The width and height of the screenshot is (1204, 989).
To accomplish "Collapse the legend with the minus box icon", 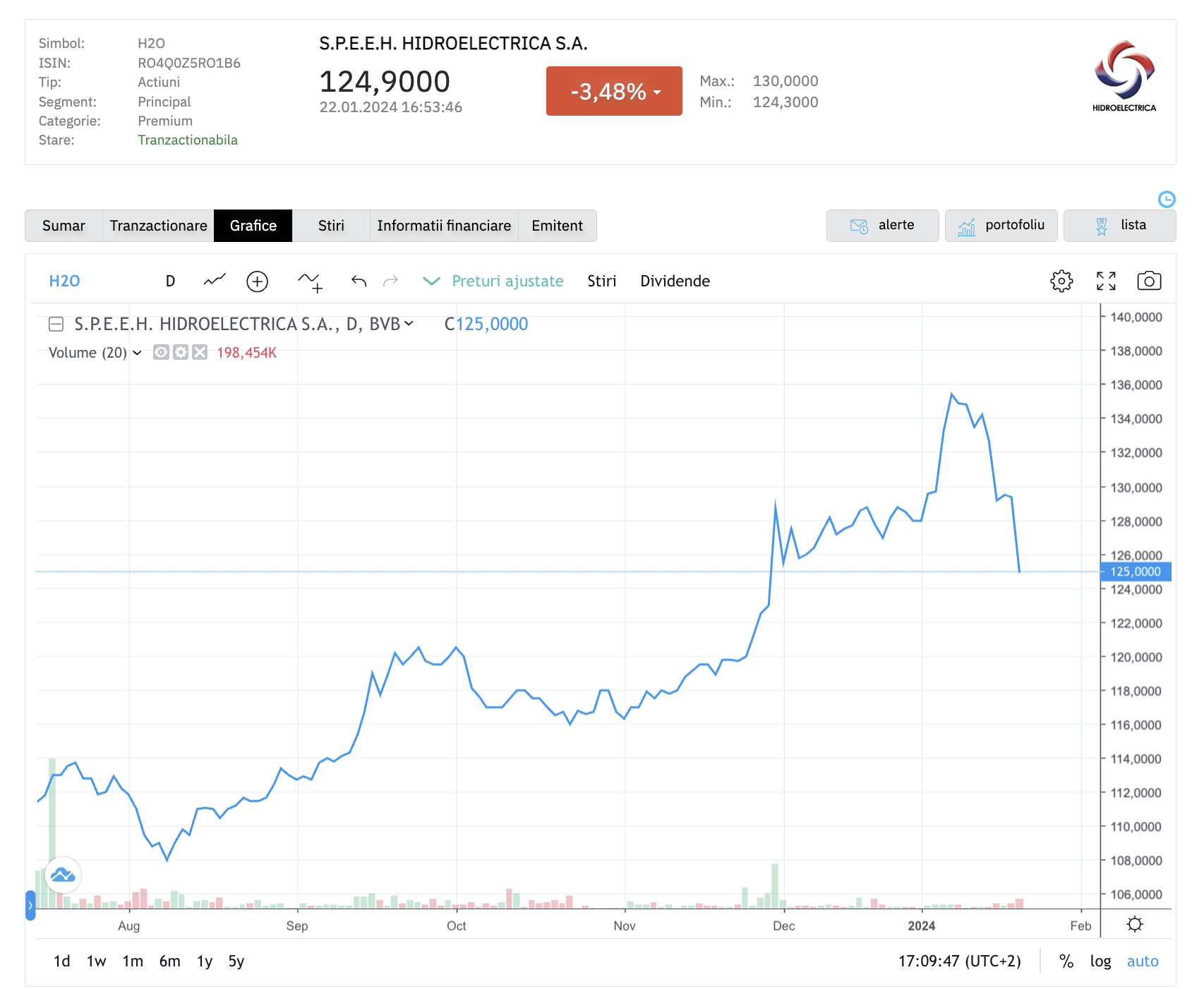I will [56, 324].
